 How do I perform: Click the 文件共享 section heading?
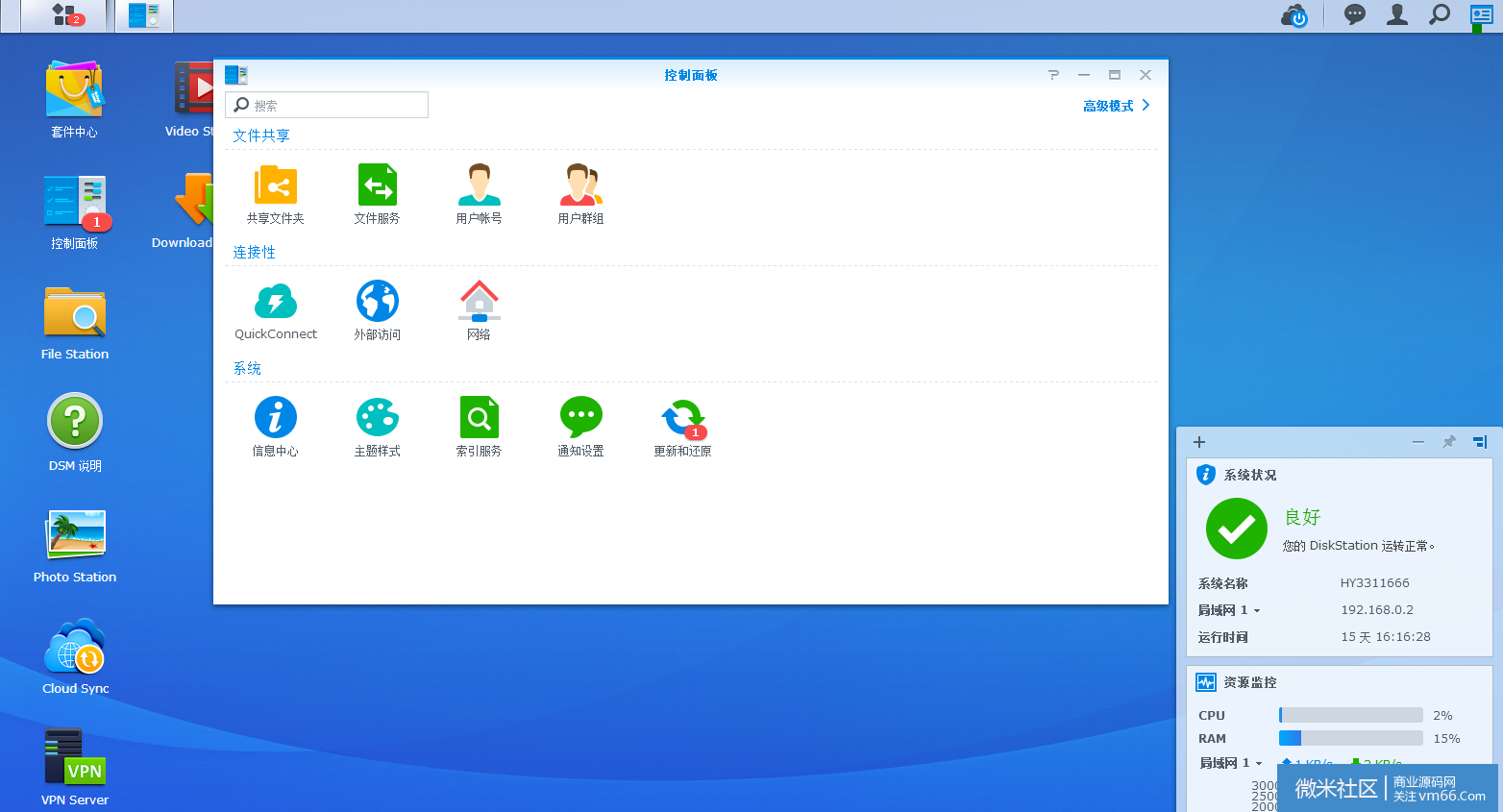tap(261, 135)
